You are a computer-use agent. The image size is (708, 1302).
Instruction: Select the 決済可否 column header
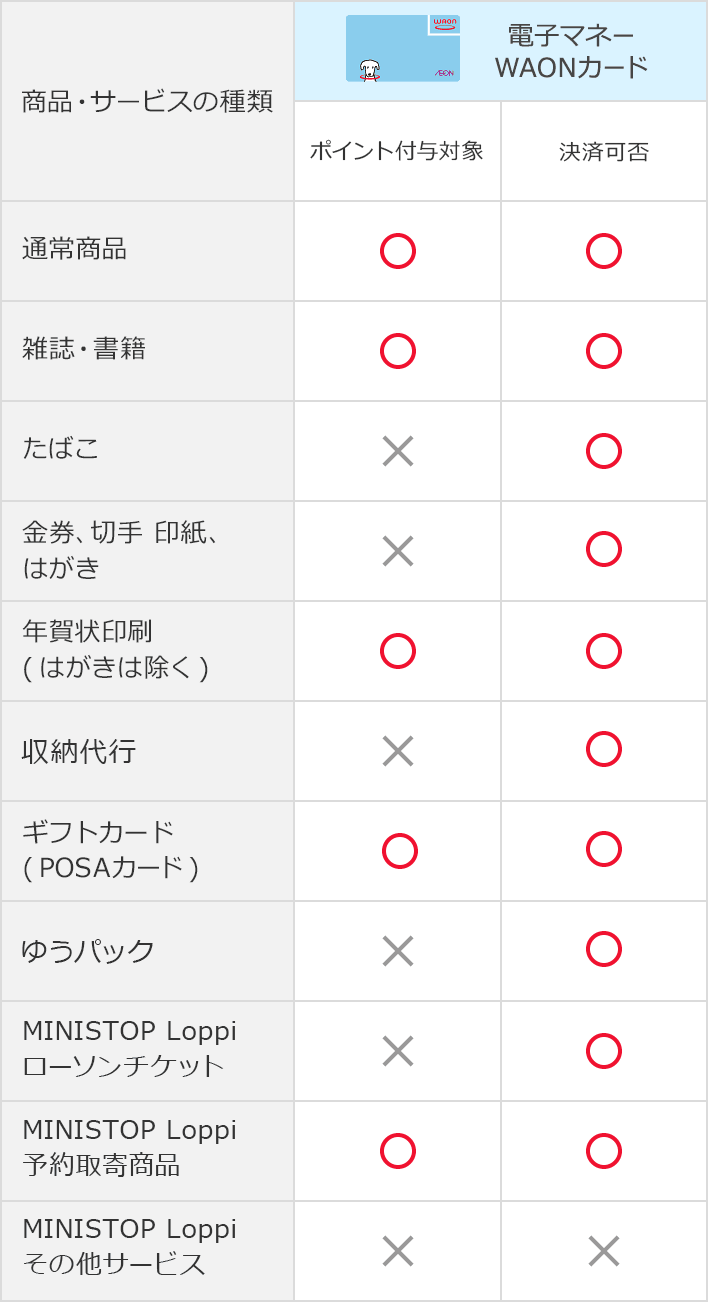[604, 151]
